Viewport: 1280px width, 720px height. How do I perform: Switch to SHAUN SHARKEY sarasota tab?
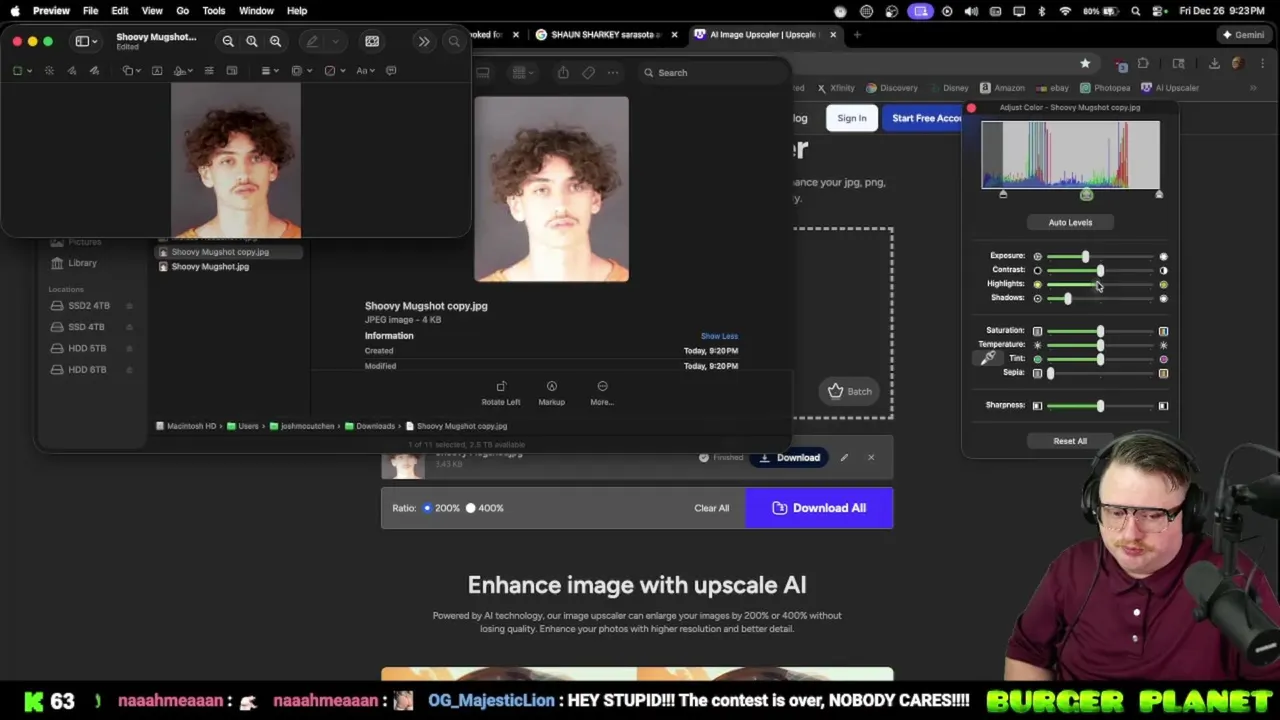[x=606, y=34]
